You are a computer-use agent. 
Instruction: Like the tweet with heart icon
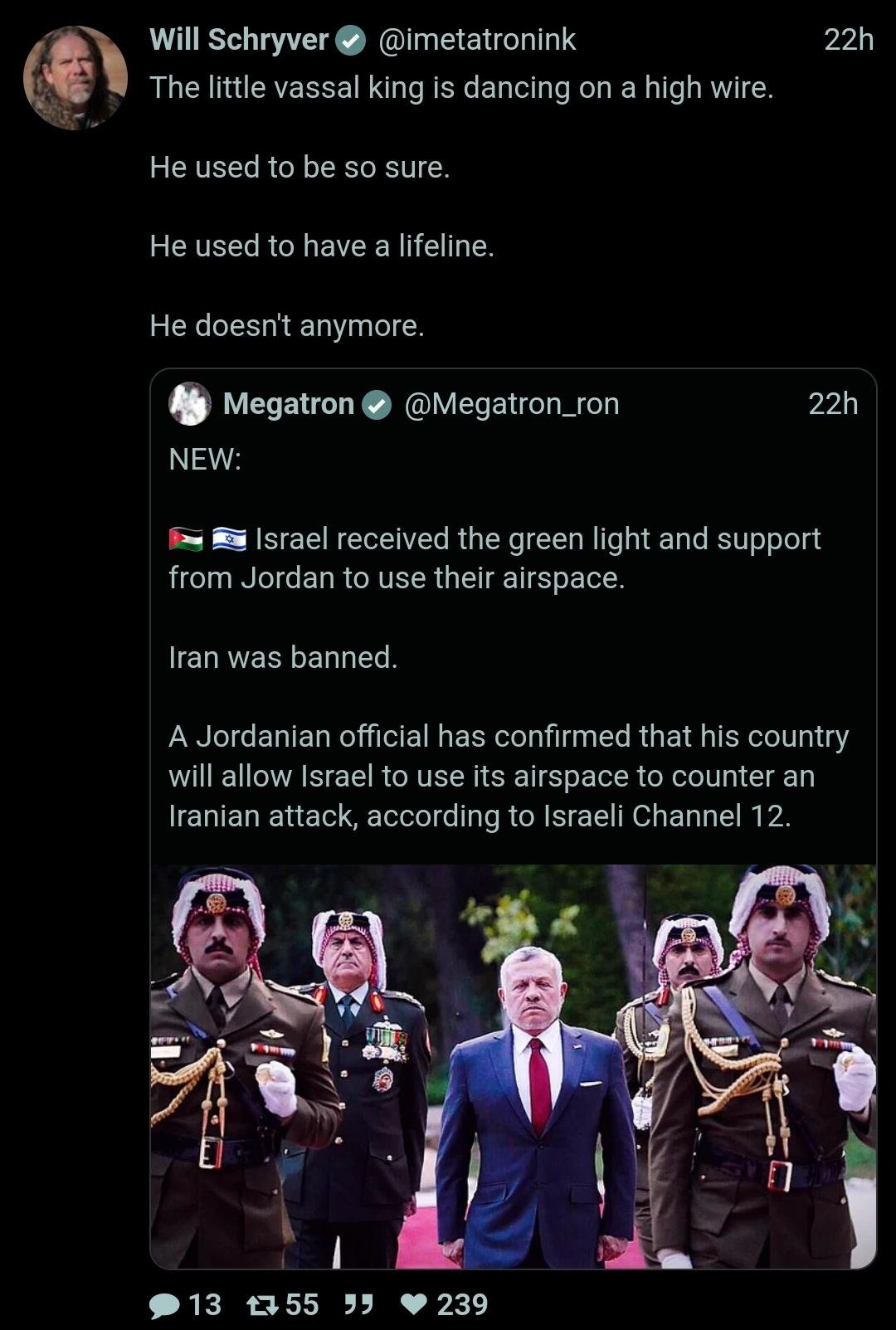[414, 1305]
